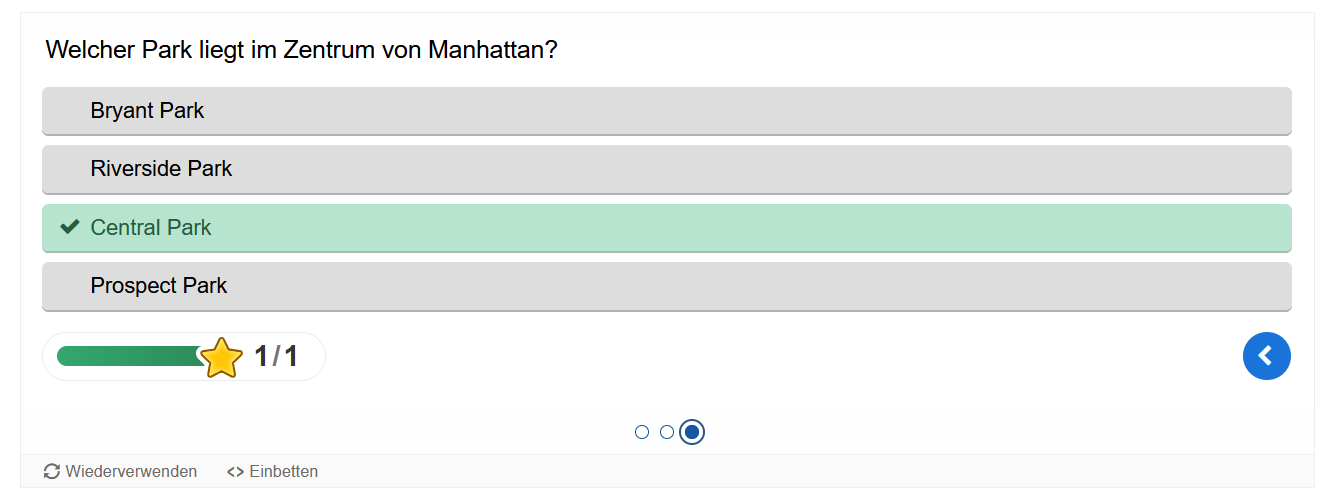Click the active third page dot
Image resolution: width=1320 pixels, height=495 pixels.
(692, 432)
